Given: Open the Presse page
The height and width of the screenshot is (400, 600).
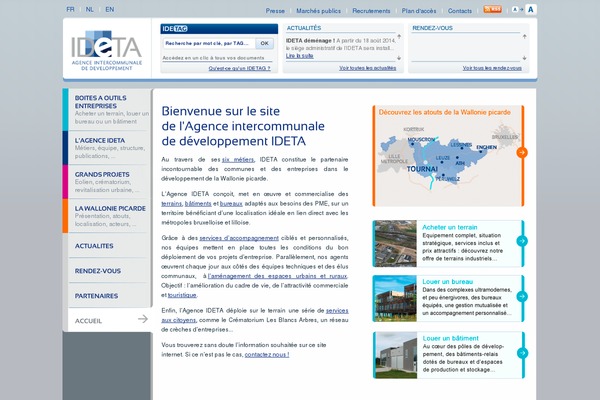Looking at the screenshot, I should pyautogui.click(x=275, y=11).
